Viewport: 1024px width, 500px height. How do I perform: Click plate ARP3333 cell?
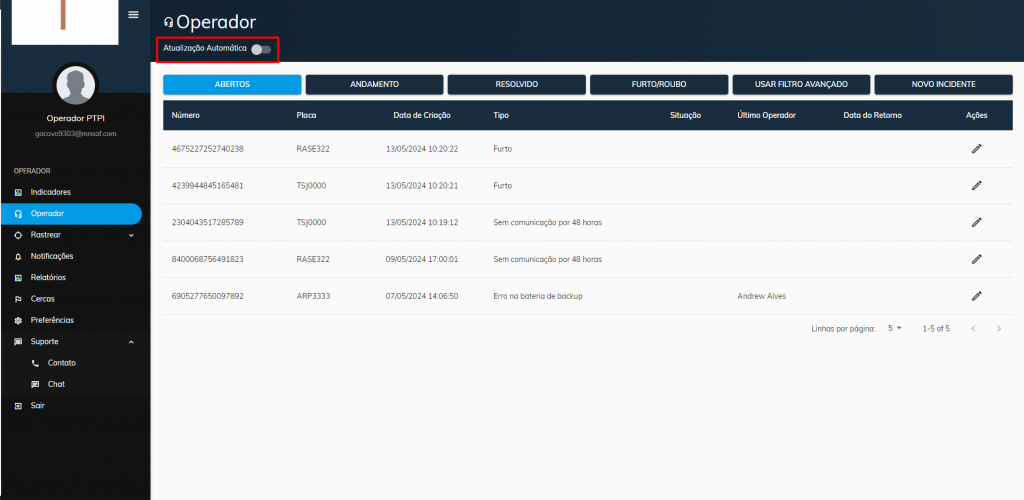point(313,296)
